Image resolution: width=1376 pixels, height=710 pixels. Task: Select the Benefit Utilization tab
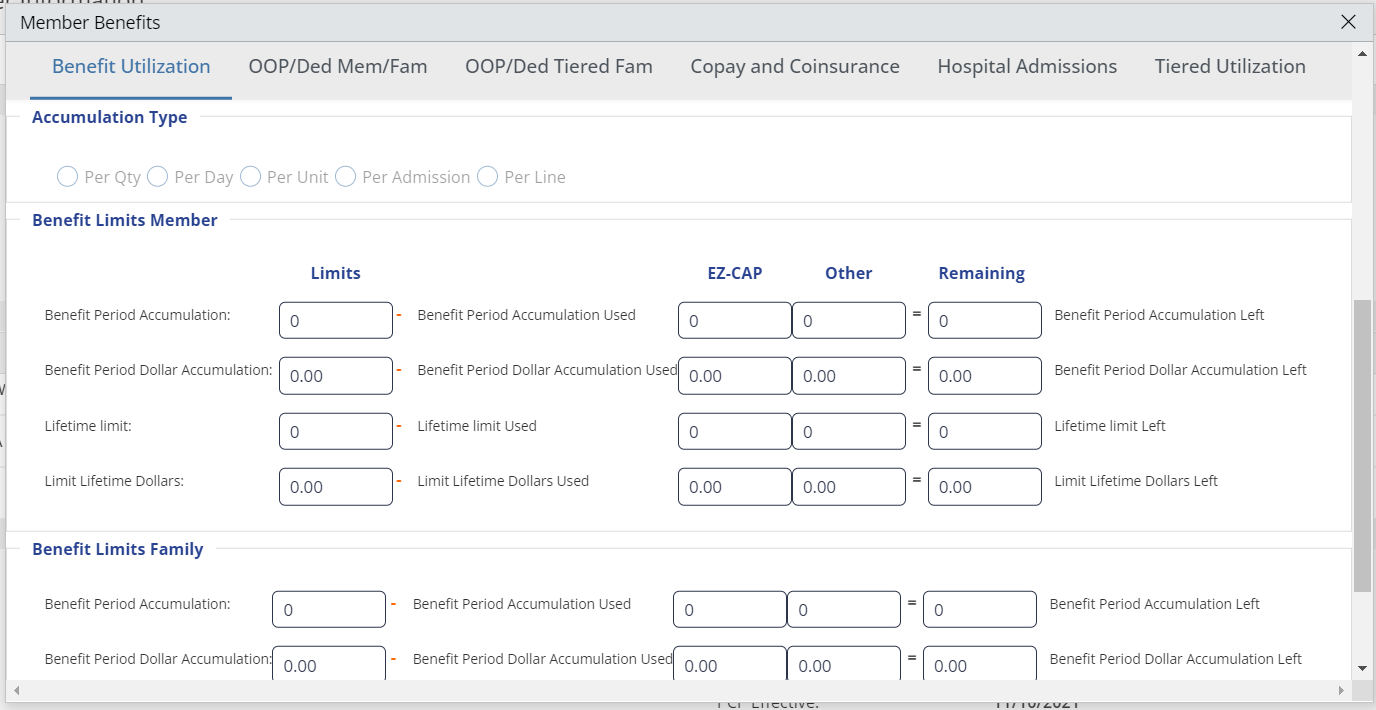(131, 67)
